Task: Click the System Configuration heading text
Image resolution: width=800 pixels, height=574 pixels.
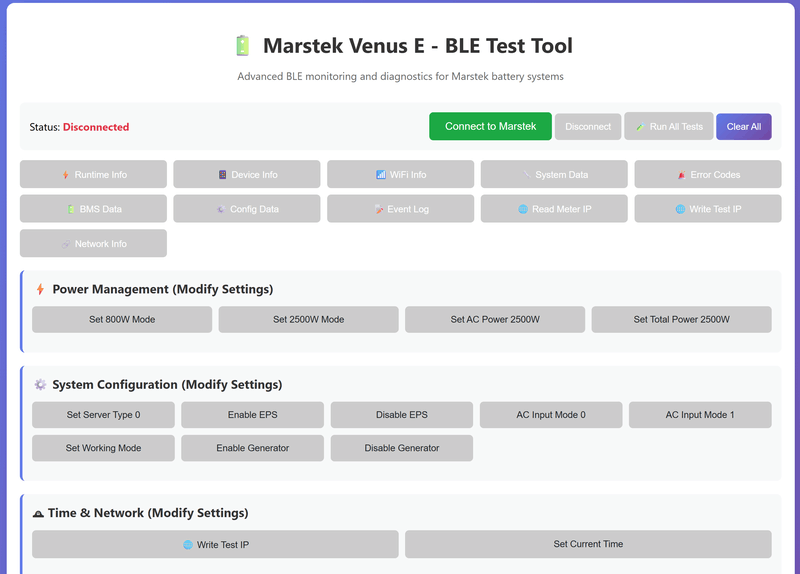Action: point(167,385)
